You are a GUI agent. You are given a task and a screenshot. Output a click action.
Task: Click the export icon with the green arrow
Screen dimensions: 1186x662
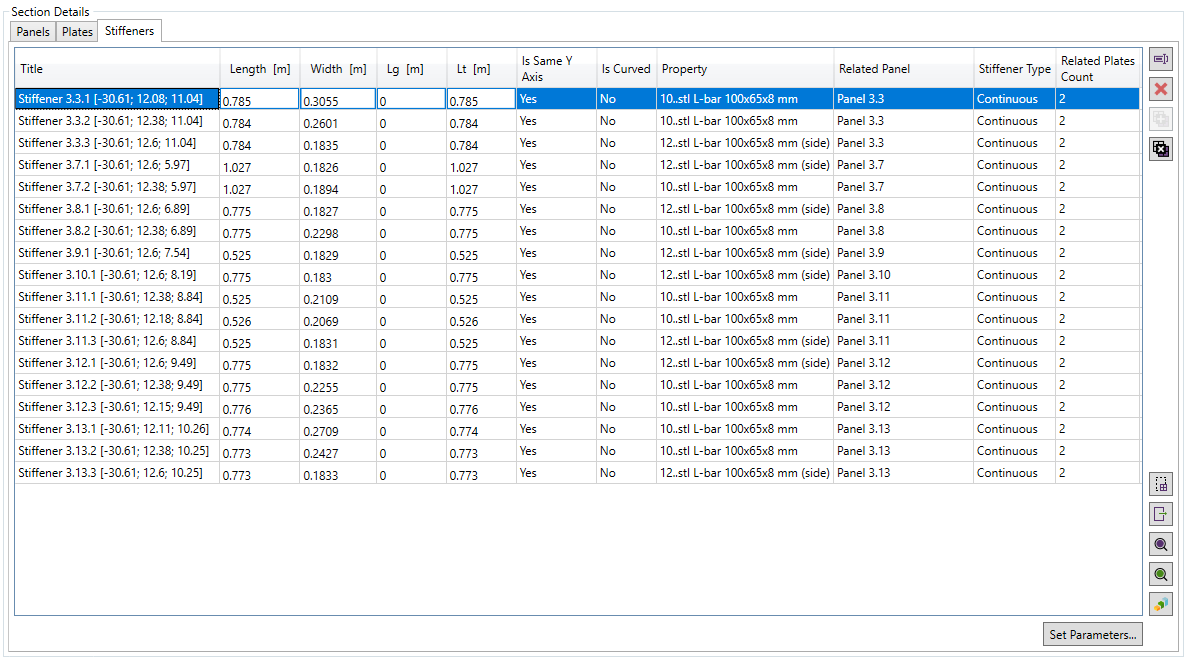tap(1161, 514)
